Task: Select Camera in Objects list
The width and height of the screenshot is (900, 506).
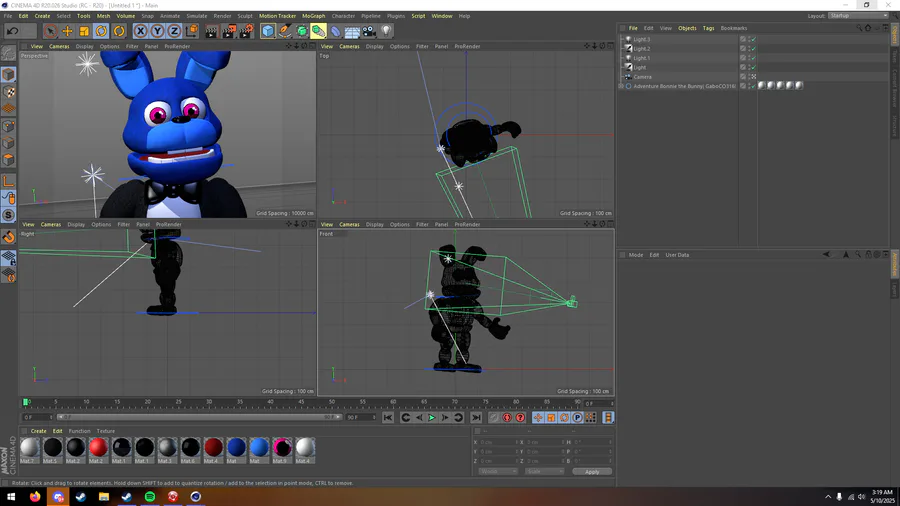Action: (642, 77)
